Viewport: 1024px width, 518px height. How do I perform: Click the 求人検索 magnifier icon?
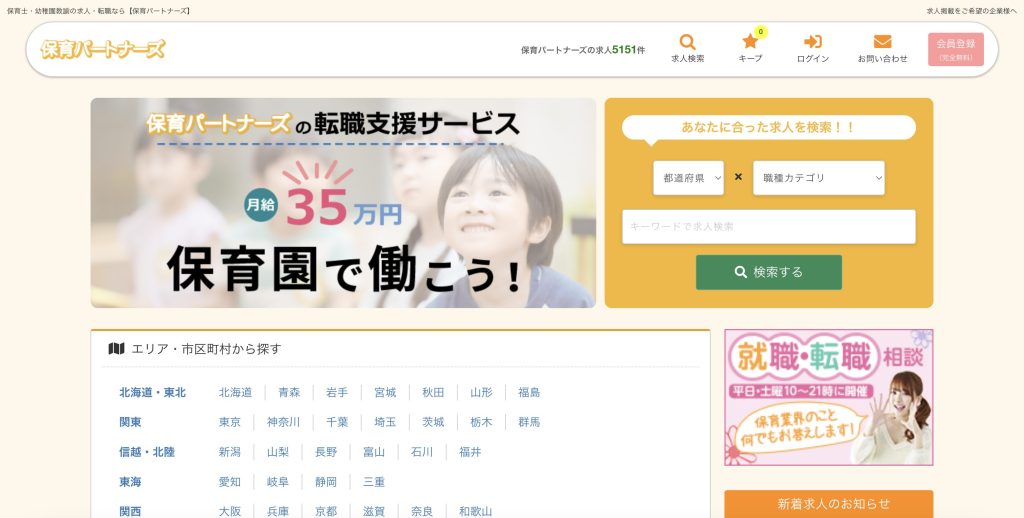pos(687,42)
